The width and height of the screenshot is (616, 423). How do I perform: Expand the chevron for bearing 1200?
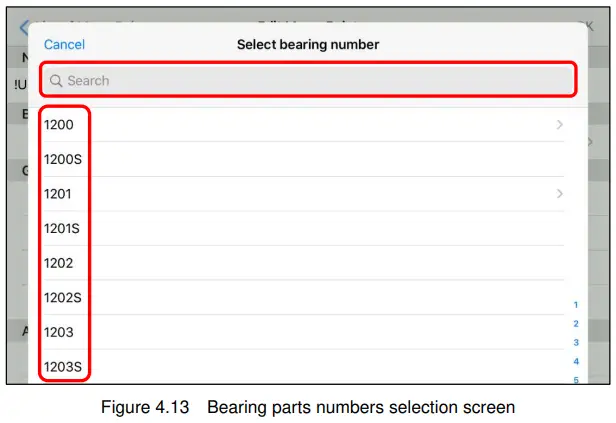click(559, 125)
